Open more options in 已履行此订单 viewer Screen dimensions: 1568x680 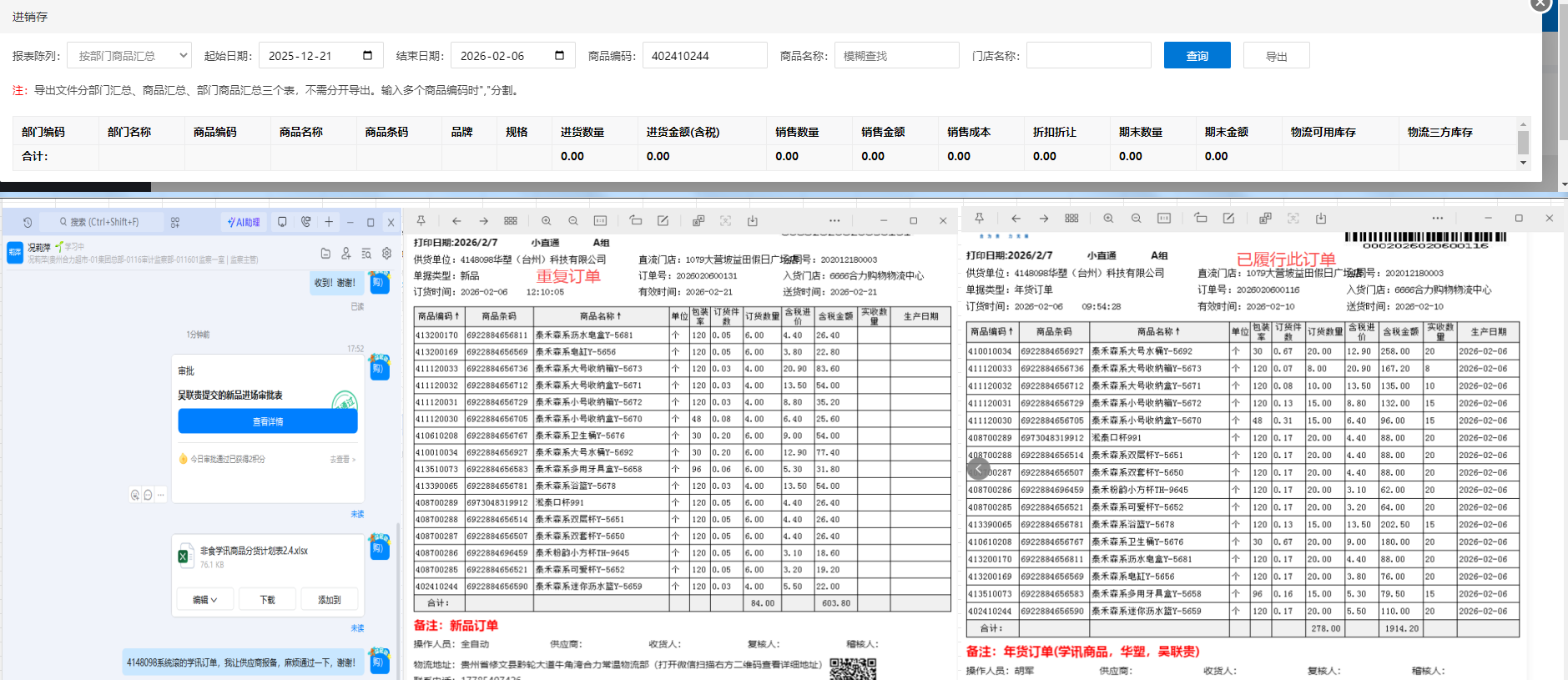(x=1437, y=219)
